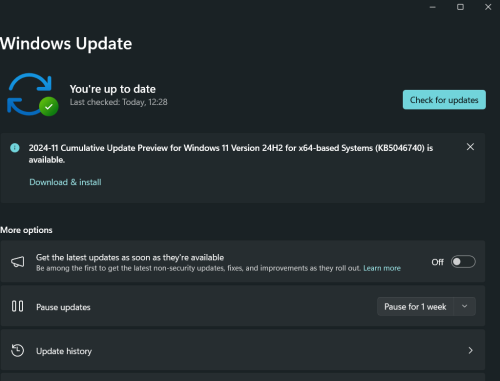Click the Download & install link

point(65,182)
